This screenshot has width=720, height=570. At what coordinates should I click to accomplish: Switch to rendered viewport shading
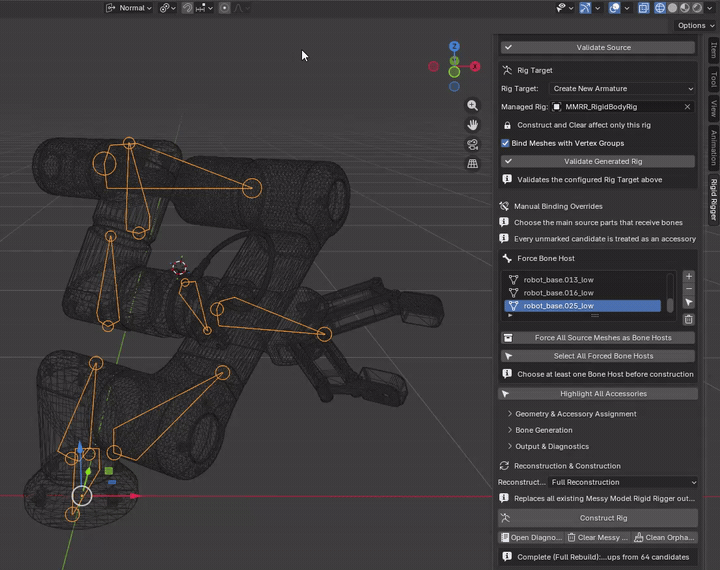point(697,8)
